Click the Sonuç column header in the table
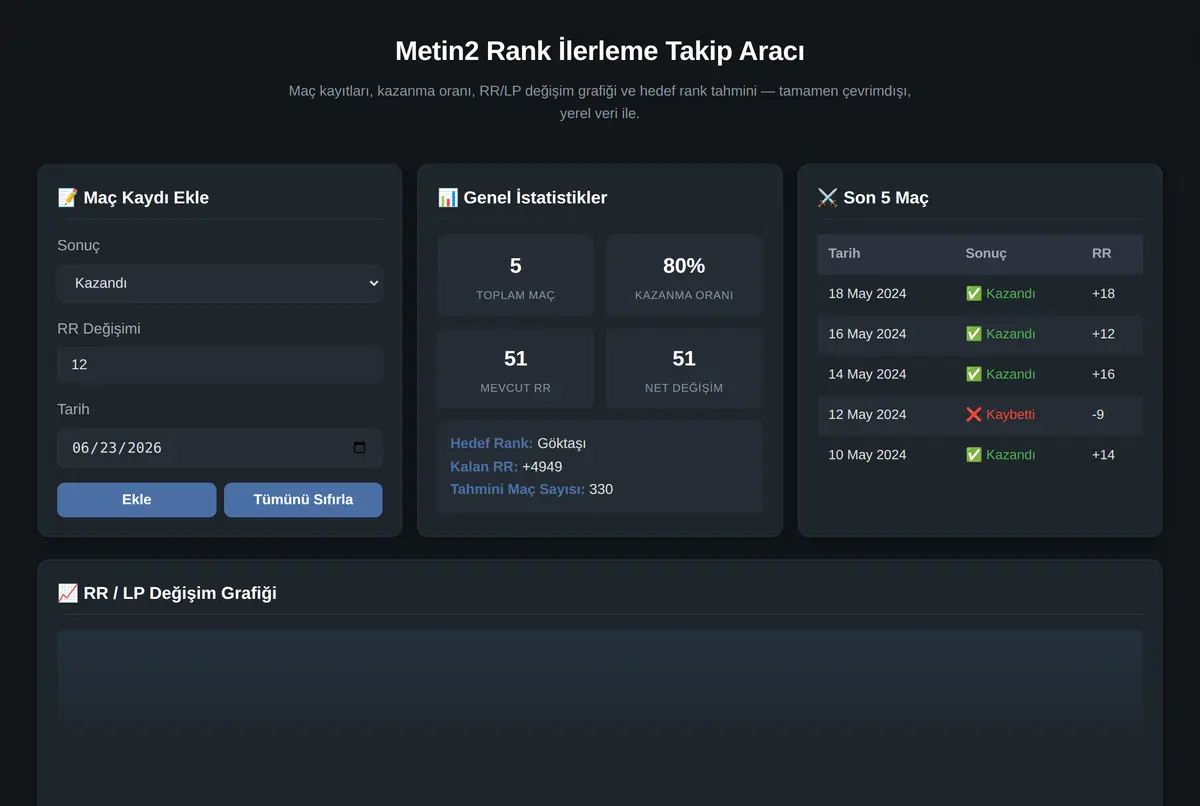1200x806 pixels. pos(986,253)
